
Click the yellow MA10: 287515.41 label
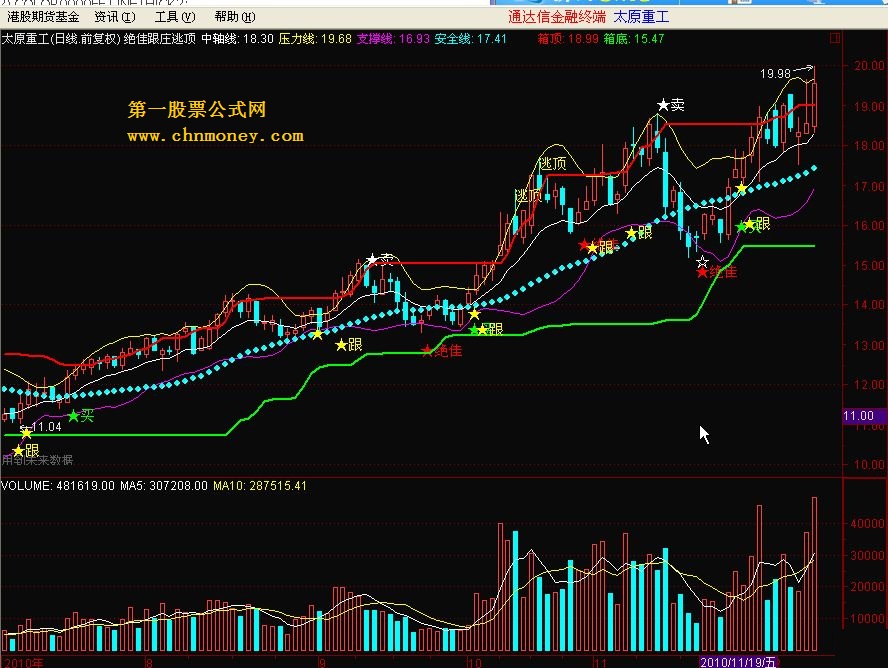(260, 486)
